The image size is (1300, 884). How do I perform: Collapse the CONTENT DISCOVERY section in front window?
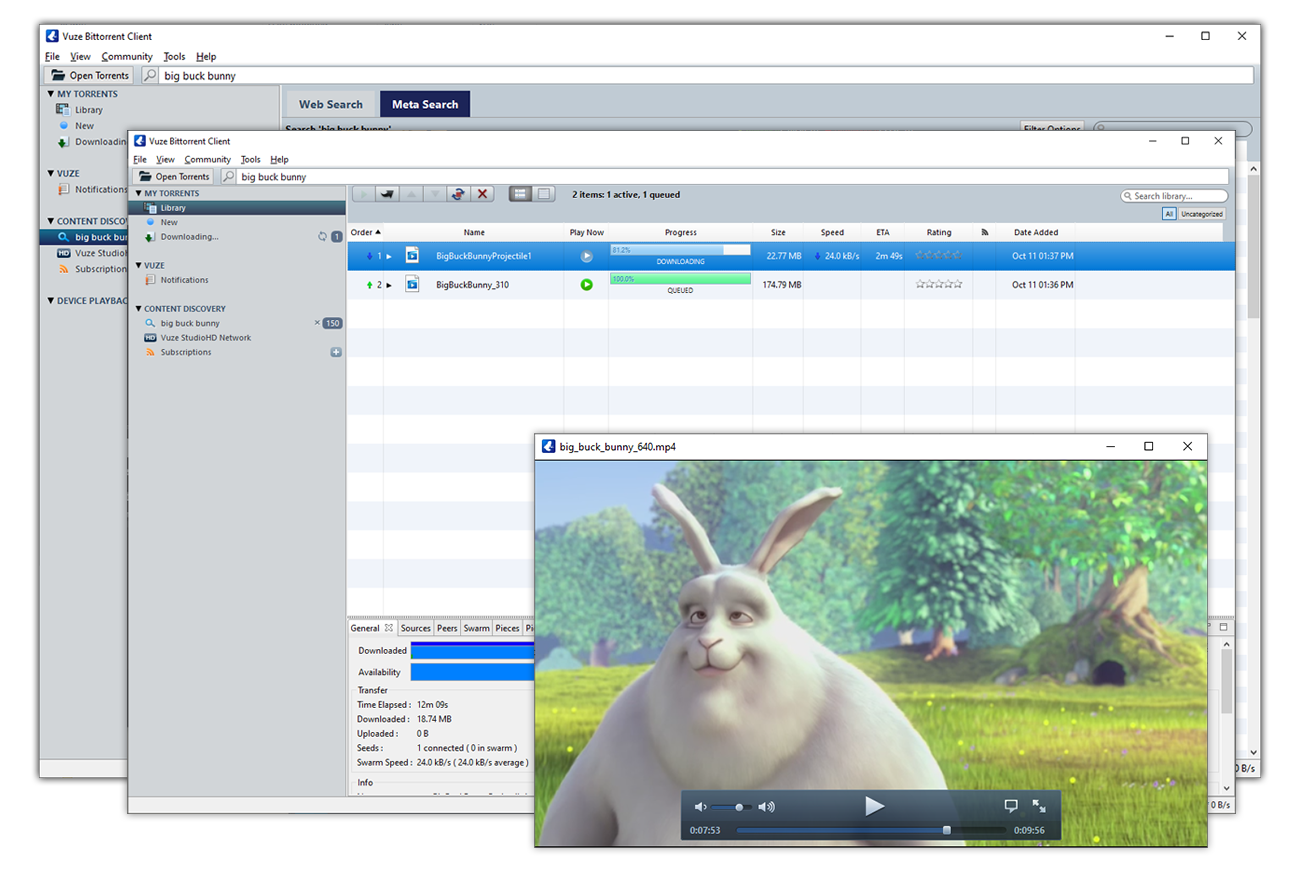tap(138, 309)
